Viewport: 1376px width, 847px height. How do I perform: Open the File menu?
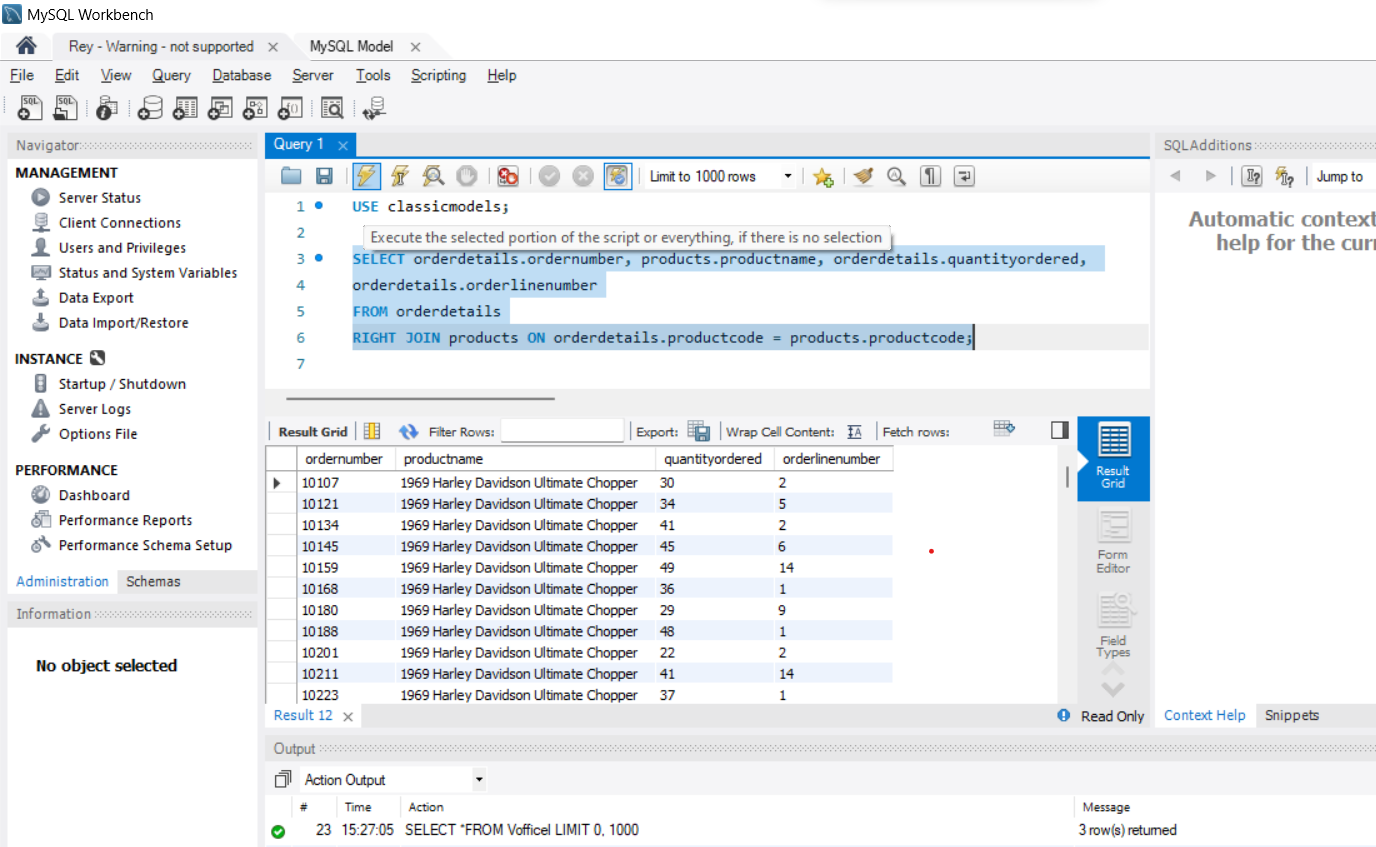(22, 75)
